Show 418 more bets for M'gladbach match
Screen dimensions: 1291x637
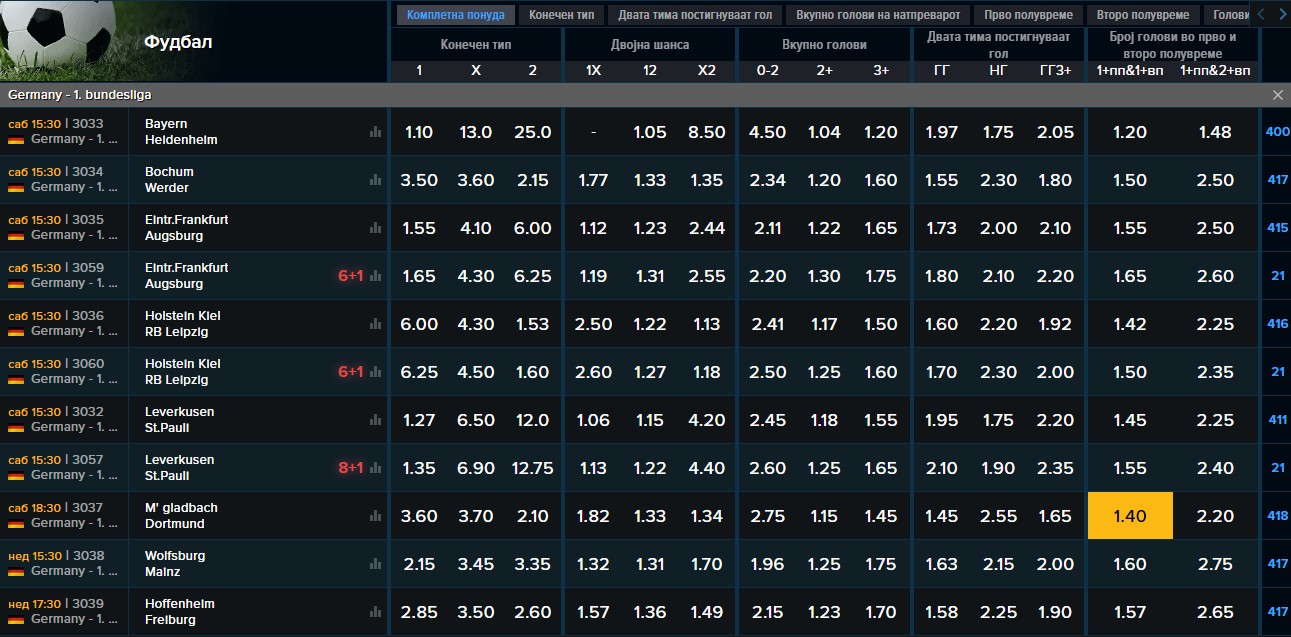click(x=1277, y=516)
